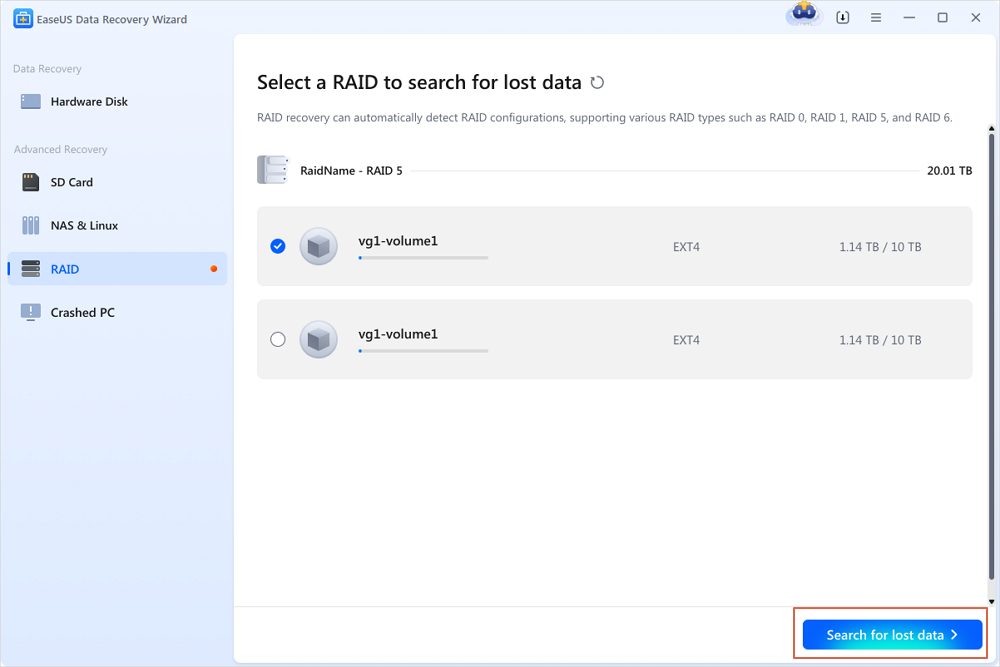Switch to the RAID section
Viewport: 1000px width, 667px height.
[117, 268]
